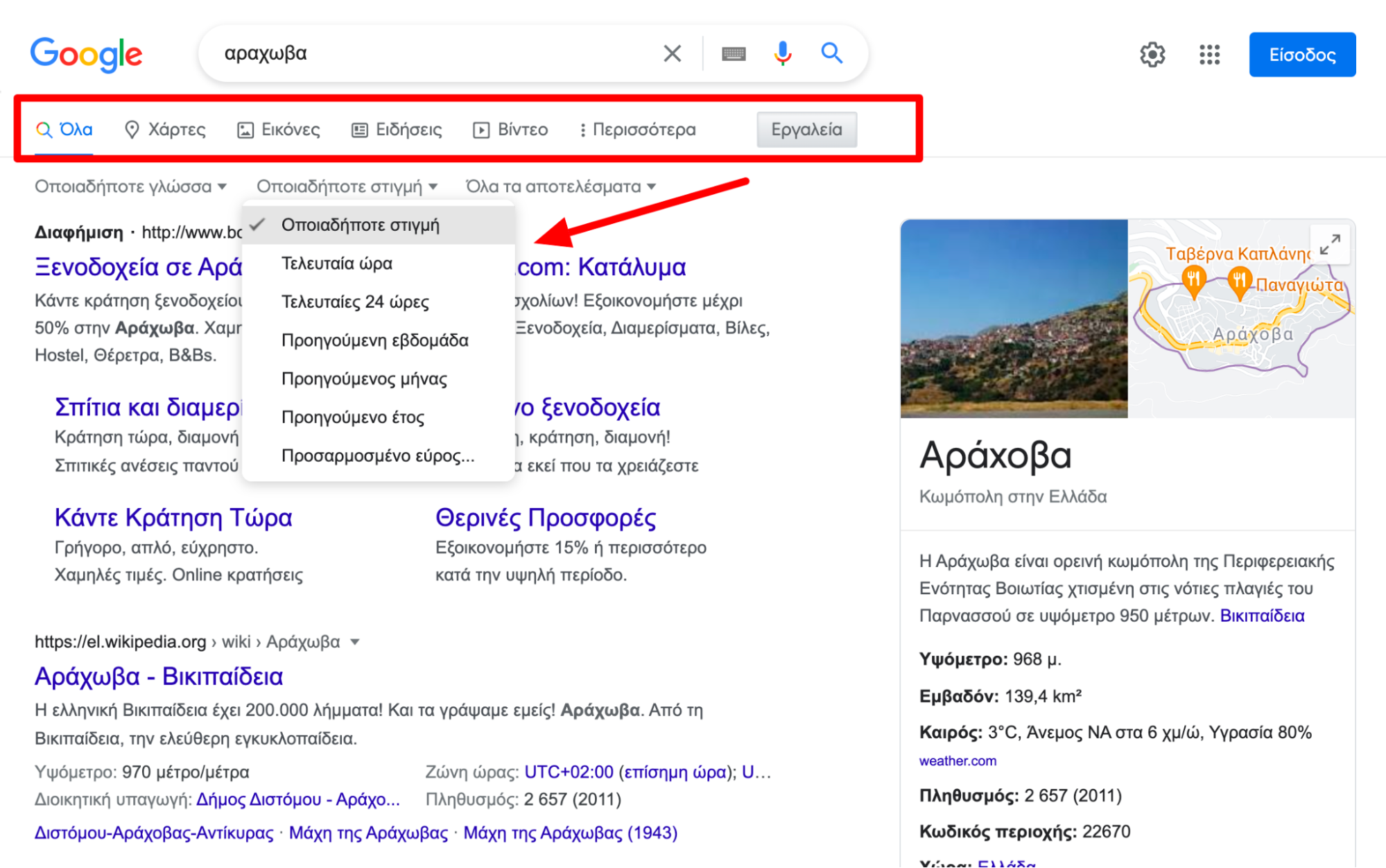Screen dimensions: 1386x868
Task: Click the Υψόμετρο label in knowledge panel
Action: click(x=963, y=659)
